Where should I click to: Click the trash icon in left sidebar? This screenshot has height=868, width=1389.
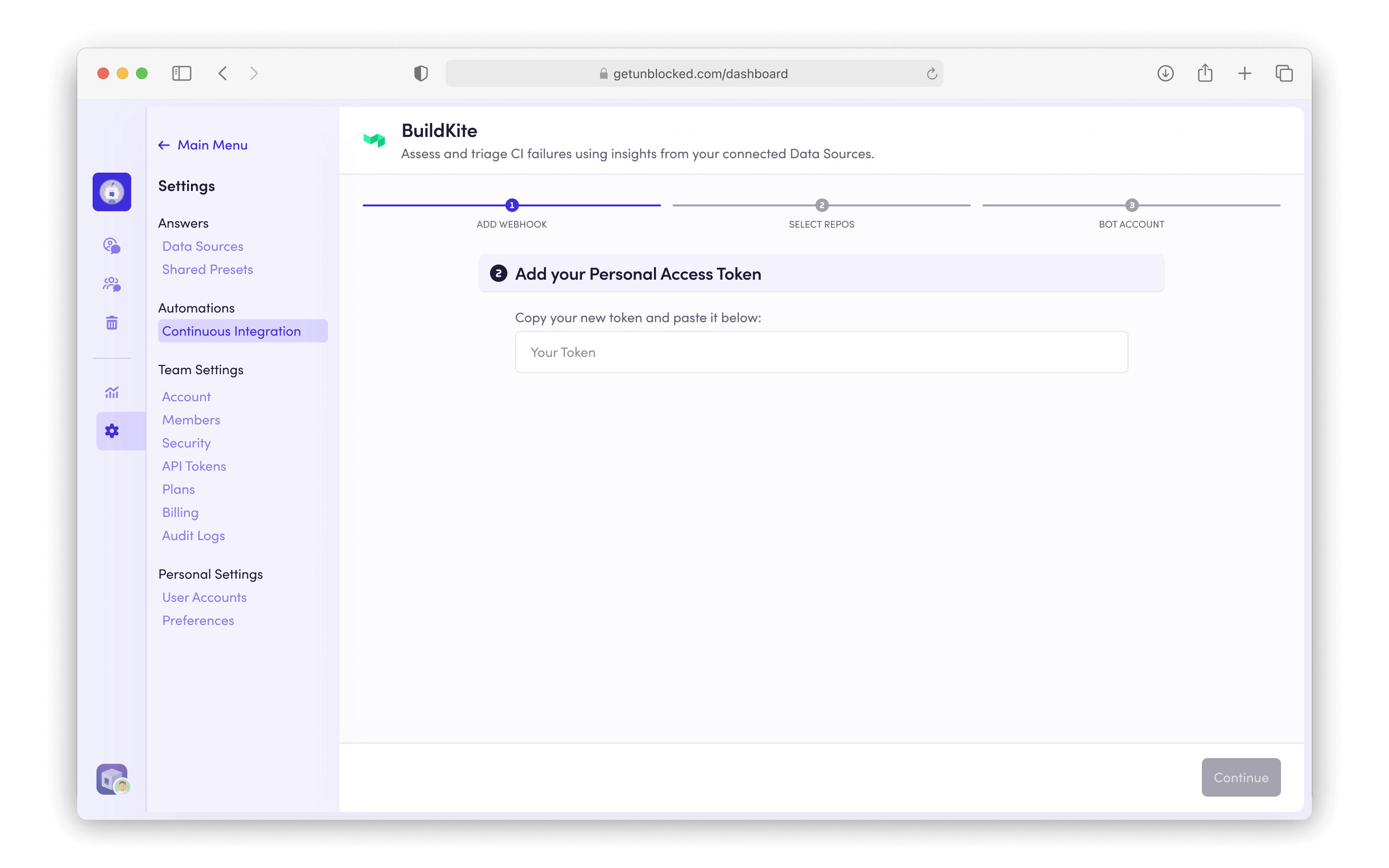[x=112, y=323]
